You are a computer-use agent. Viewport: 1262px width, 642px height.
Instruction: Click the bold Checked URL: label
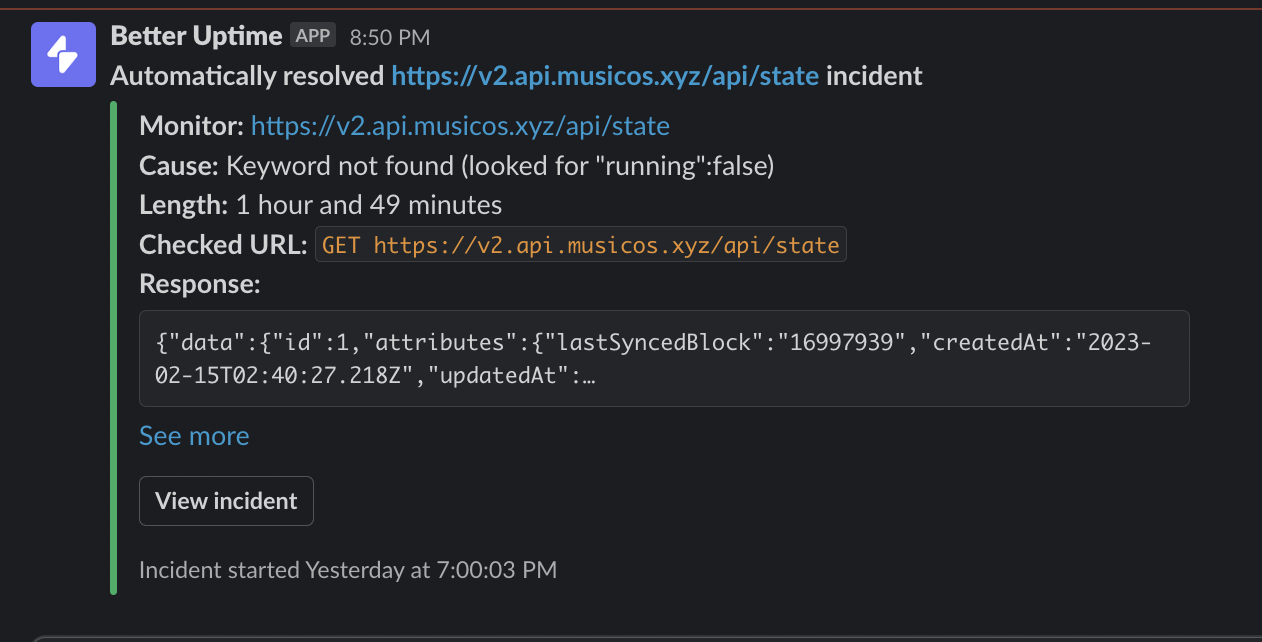tap(223, 245)
